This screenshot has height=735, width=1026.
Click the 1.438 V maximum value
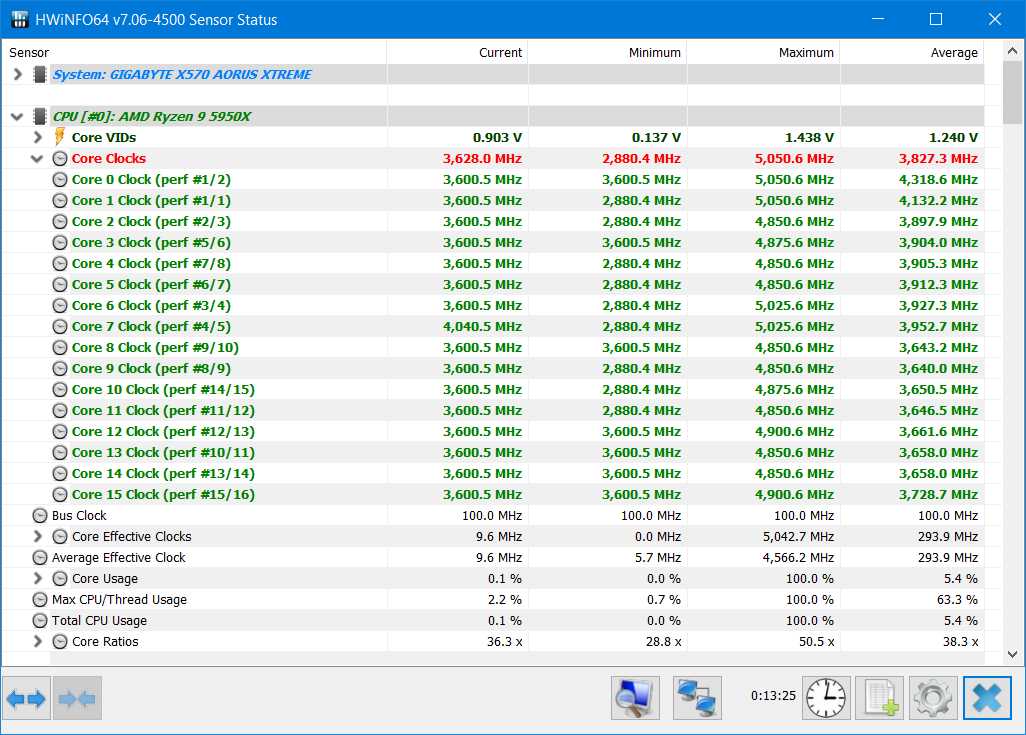click(x=809, y=137)
